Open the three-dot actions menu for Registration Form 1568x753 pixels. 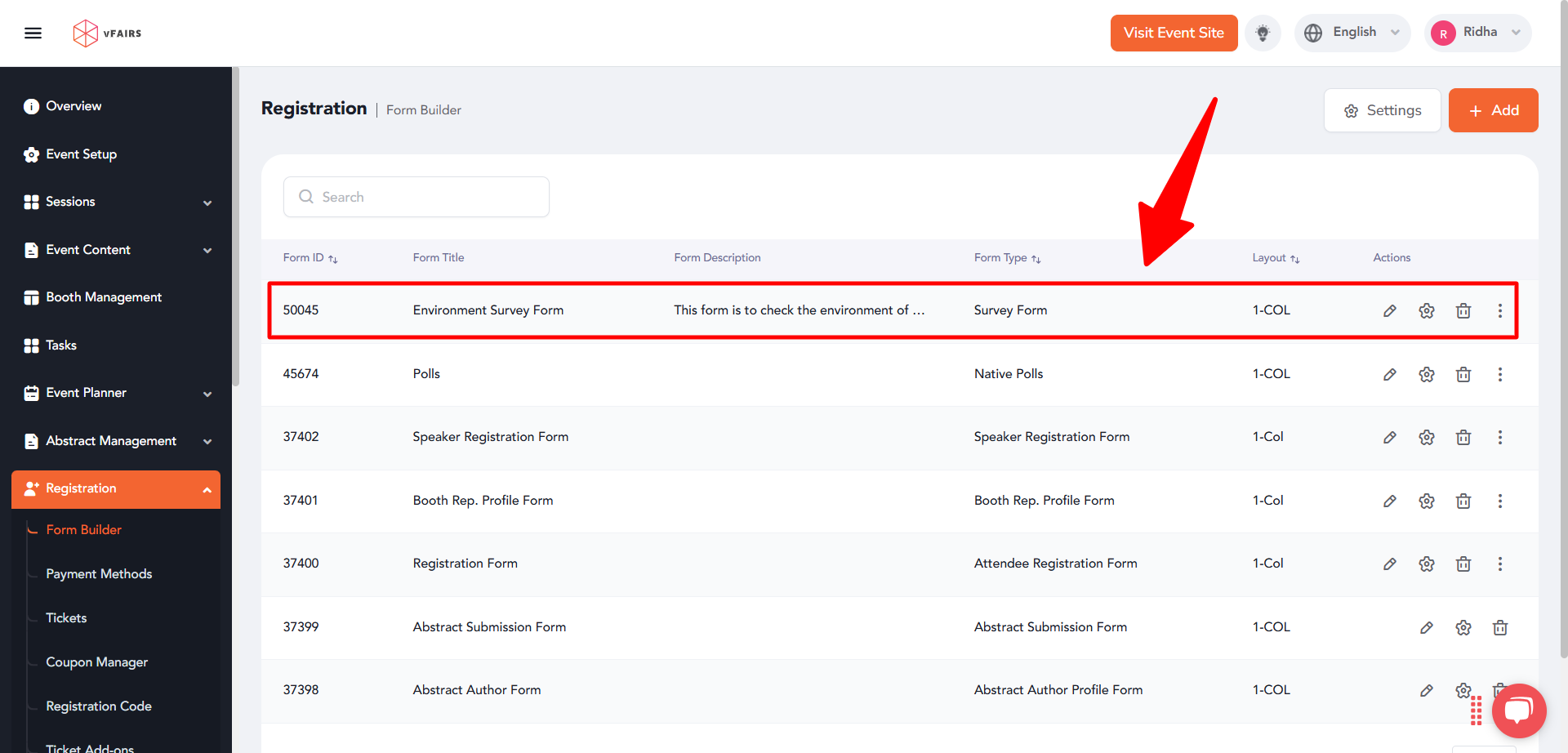1499,564
